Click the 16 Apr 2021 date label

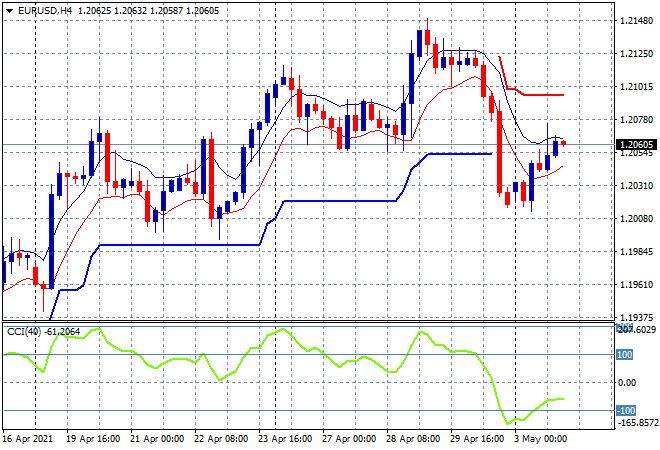[x=28, y=439]
